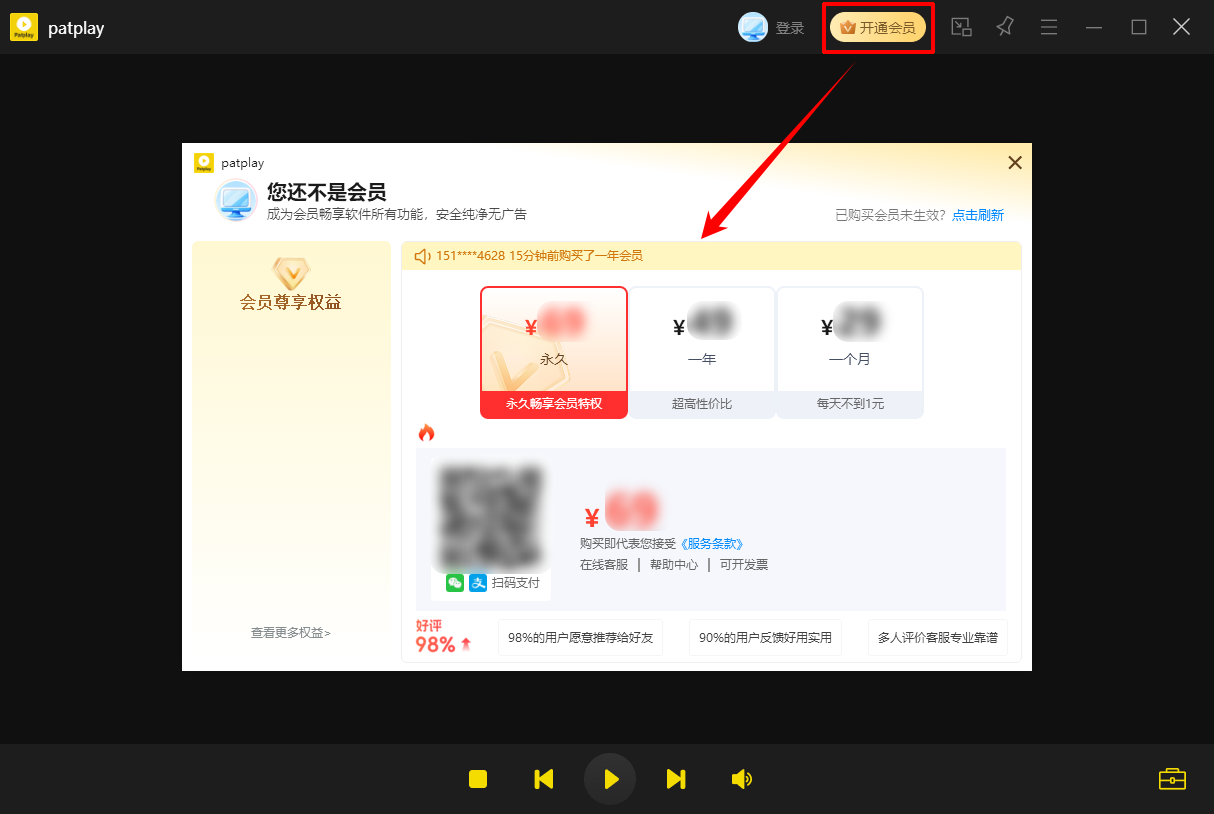This screenshot has height=814, width=1214.
Task: Switch to mini player mode icon
Action: tap(961, 27)
